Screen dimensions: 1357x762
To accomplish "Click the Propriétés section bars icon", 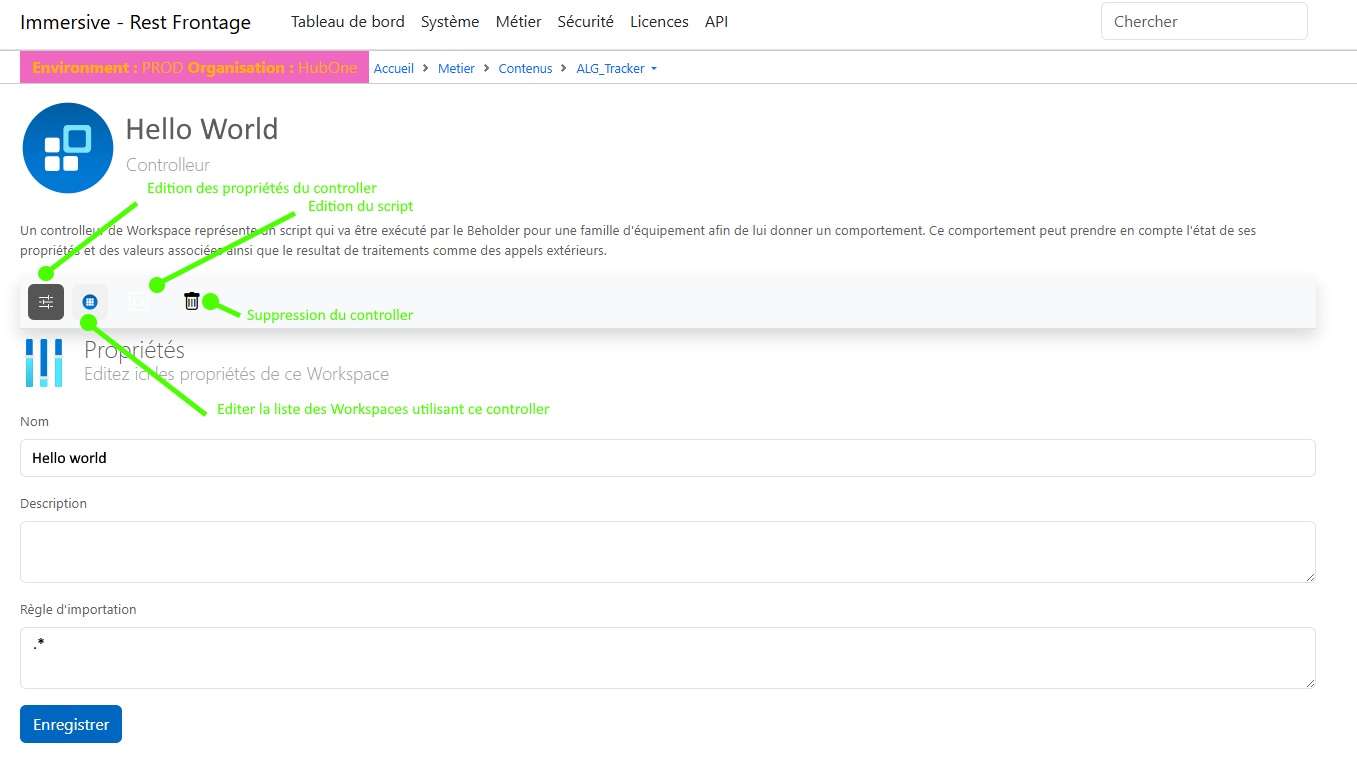I will (x=43, y=362).
